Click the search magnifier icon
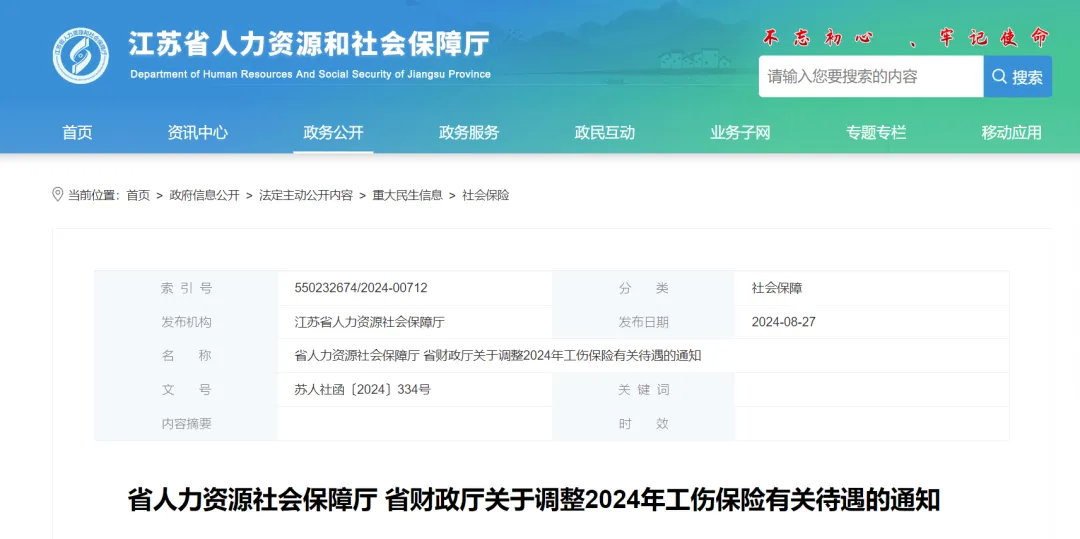This screenshot has height=539, width=1080. [999, 77]
